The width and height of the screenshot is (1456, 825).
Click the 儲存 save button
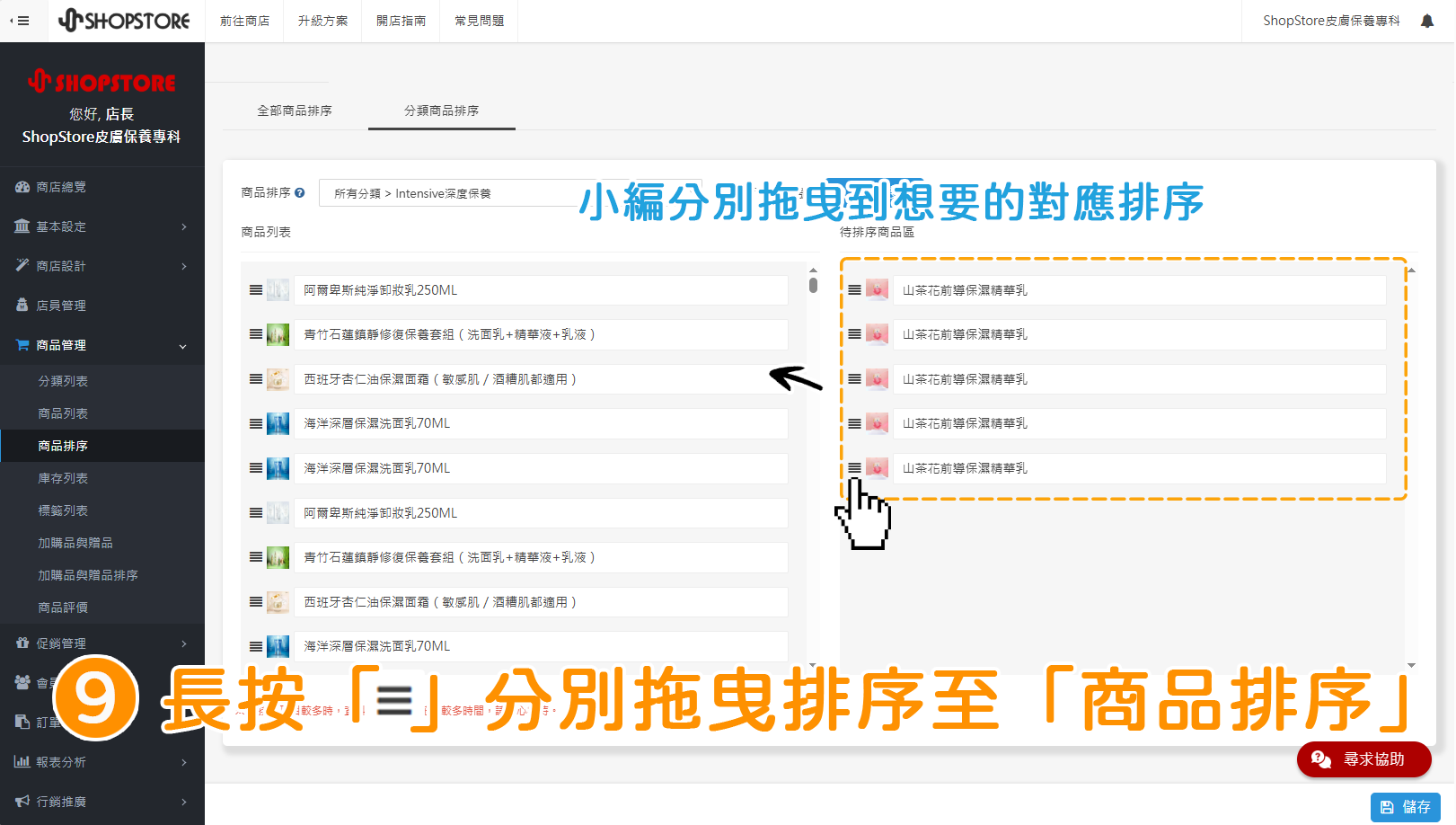point(1406,807)
